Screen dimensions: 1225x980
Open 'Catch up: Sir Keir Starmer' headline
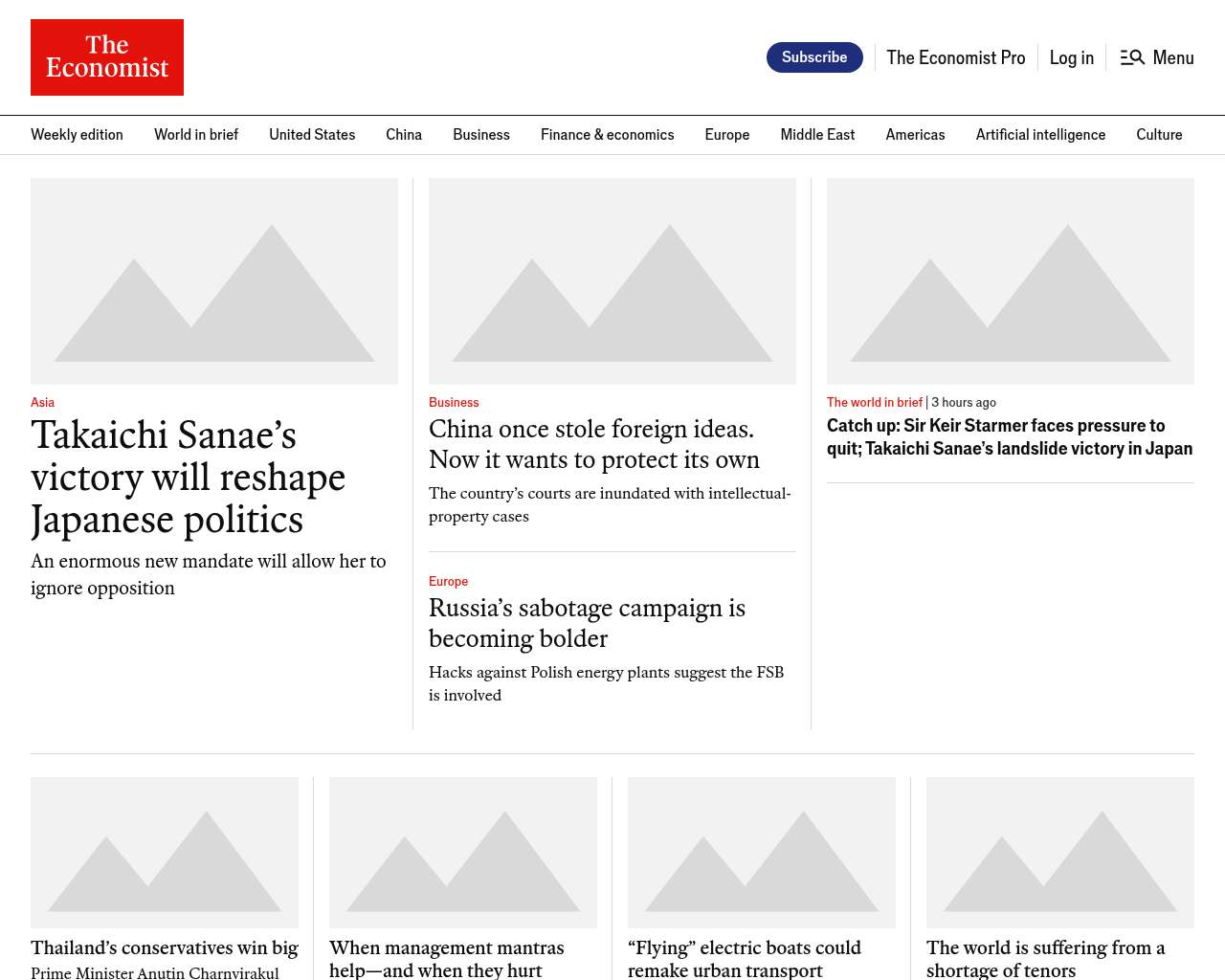click(x=1010, y=436)
